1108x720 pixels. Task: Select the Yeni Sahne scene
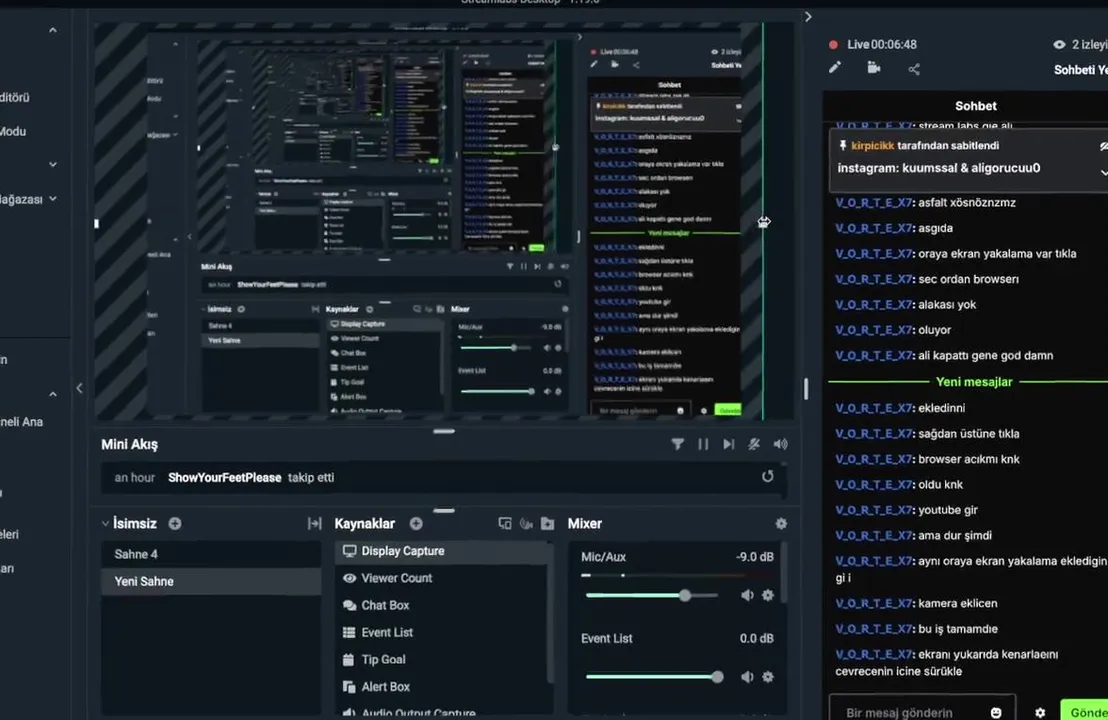211,582
